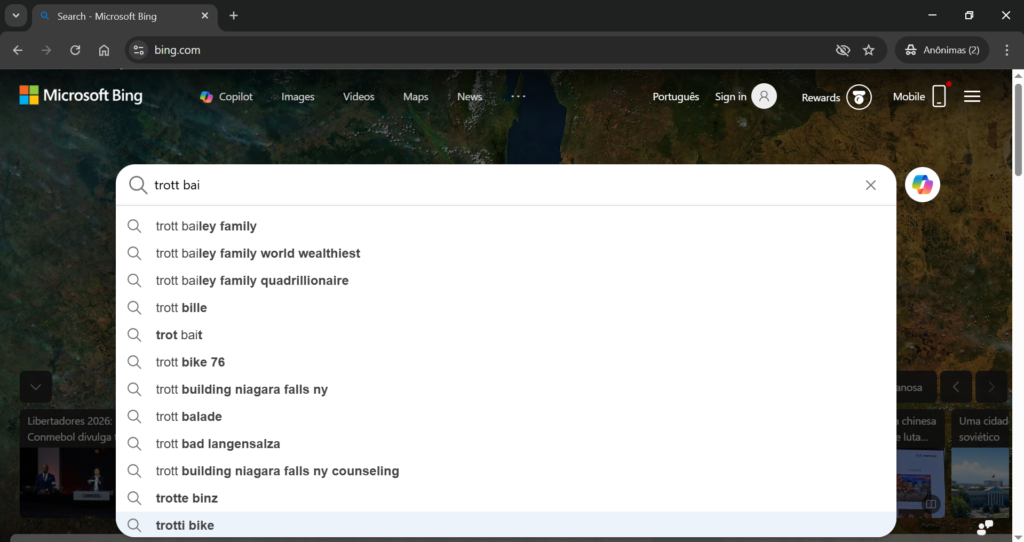Select suggestion 'trot bait'
Image resolution: width=1024 pixels, height=542 pixels.
(505, 335)
